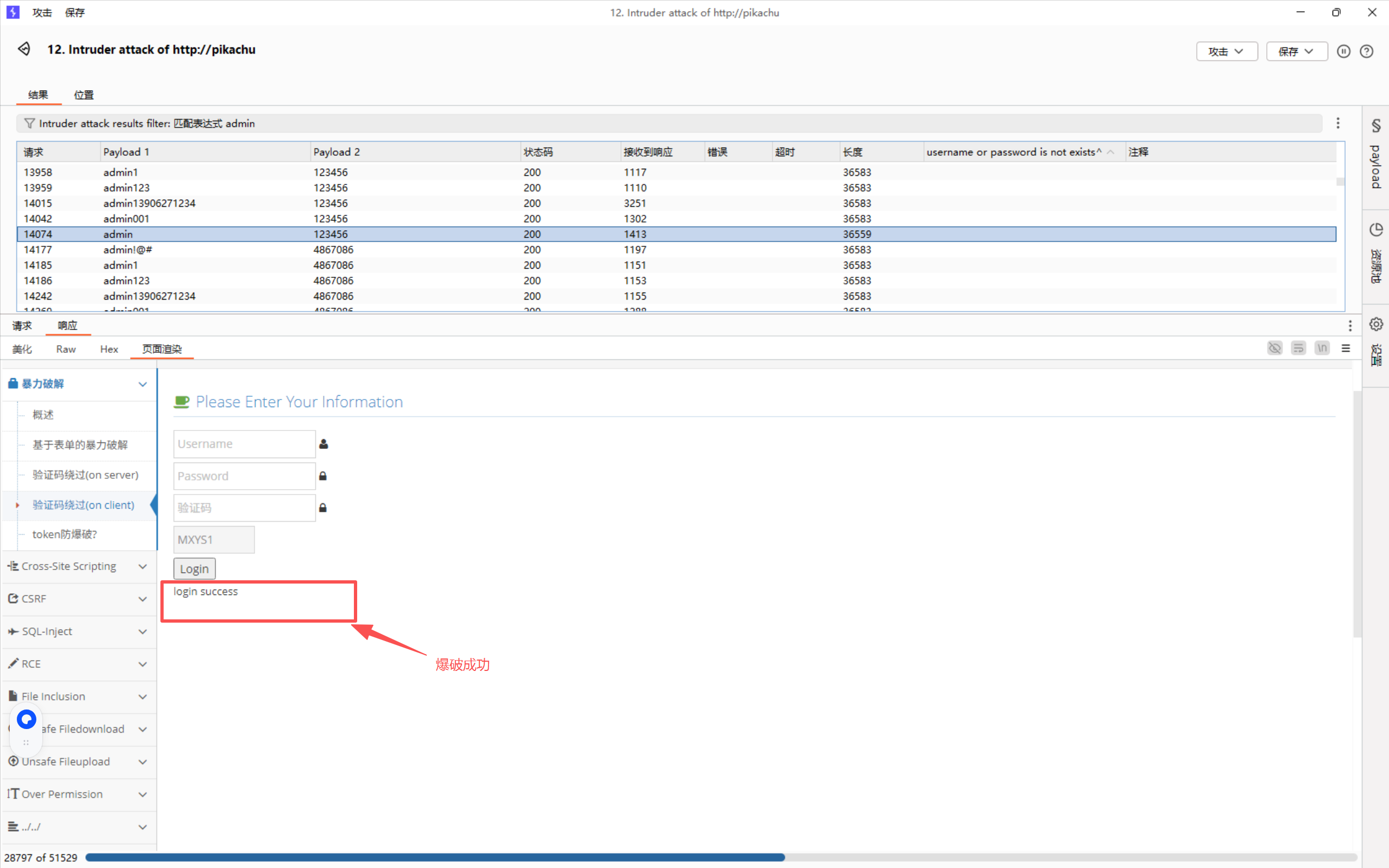Screen dimensions: 1389x868
Task: Open payload side panel icon
Action: 1376,126
